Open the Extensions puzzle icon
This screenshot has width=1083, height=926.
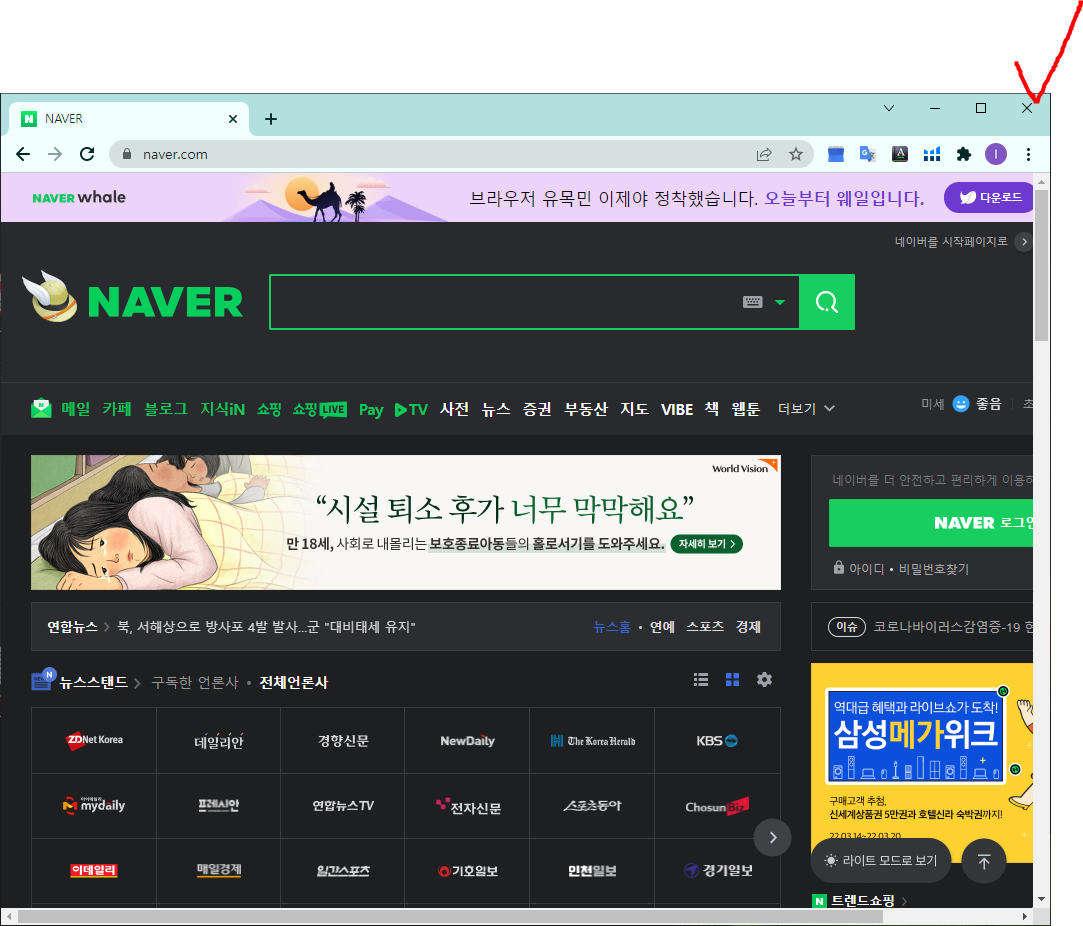964,154
